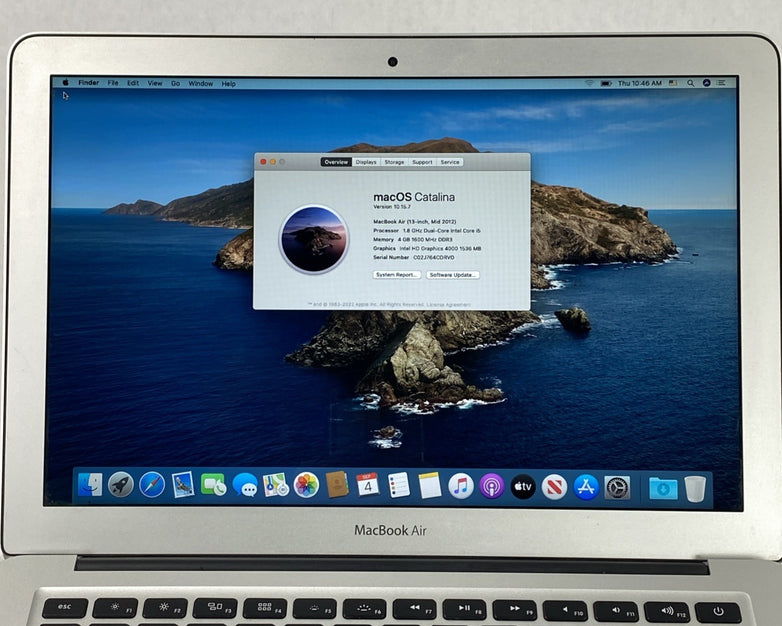Click the Thu 10:46 AM clock

point(639,83)
